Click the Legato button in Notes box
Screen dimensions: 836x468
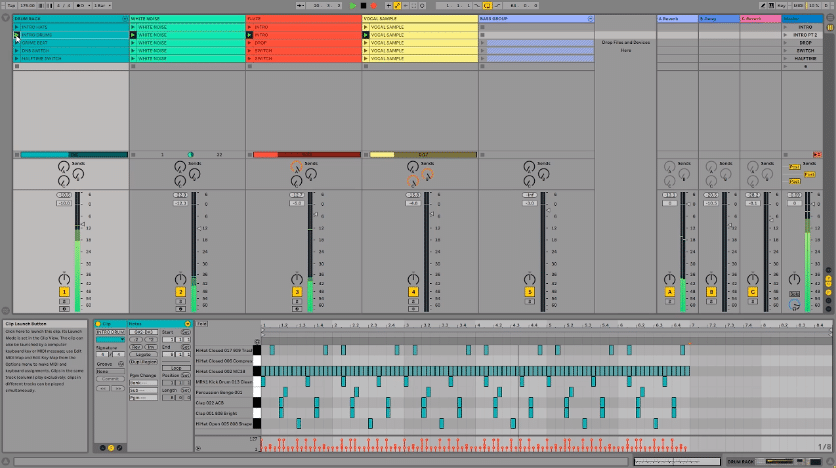pos(143,354)
